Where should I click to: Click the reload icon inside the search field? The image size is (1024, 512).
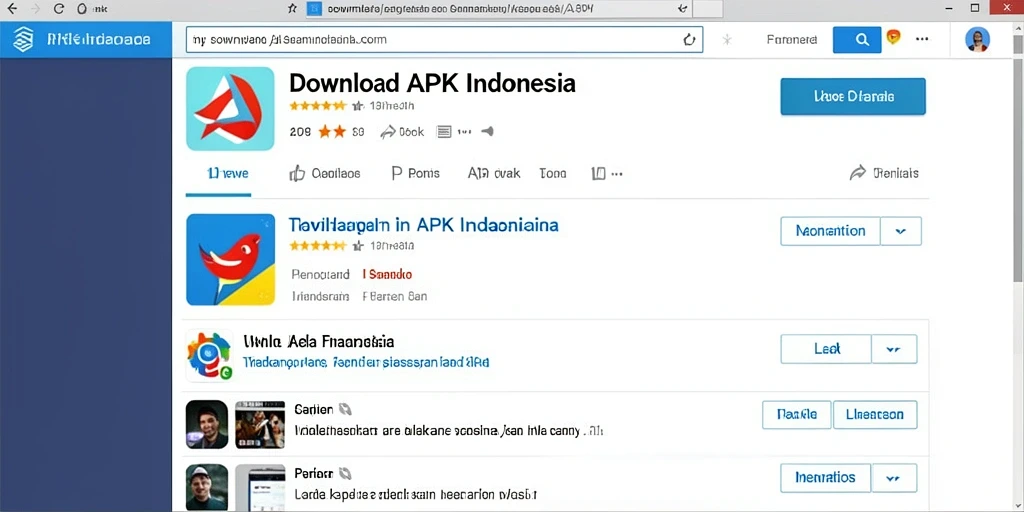click(x=689, y=40)
